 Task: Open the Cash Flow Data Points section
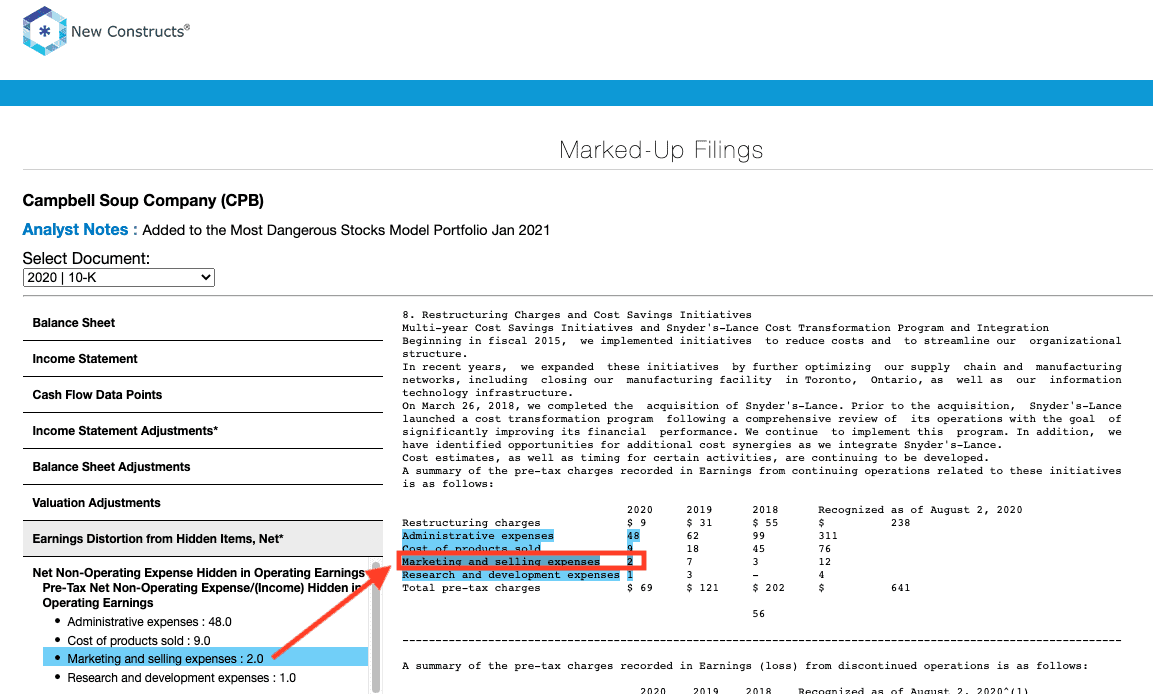[203, 395]
